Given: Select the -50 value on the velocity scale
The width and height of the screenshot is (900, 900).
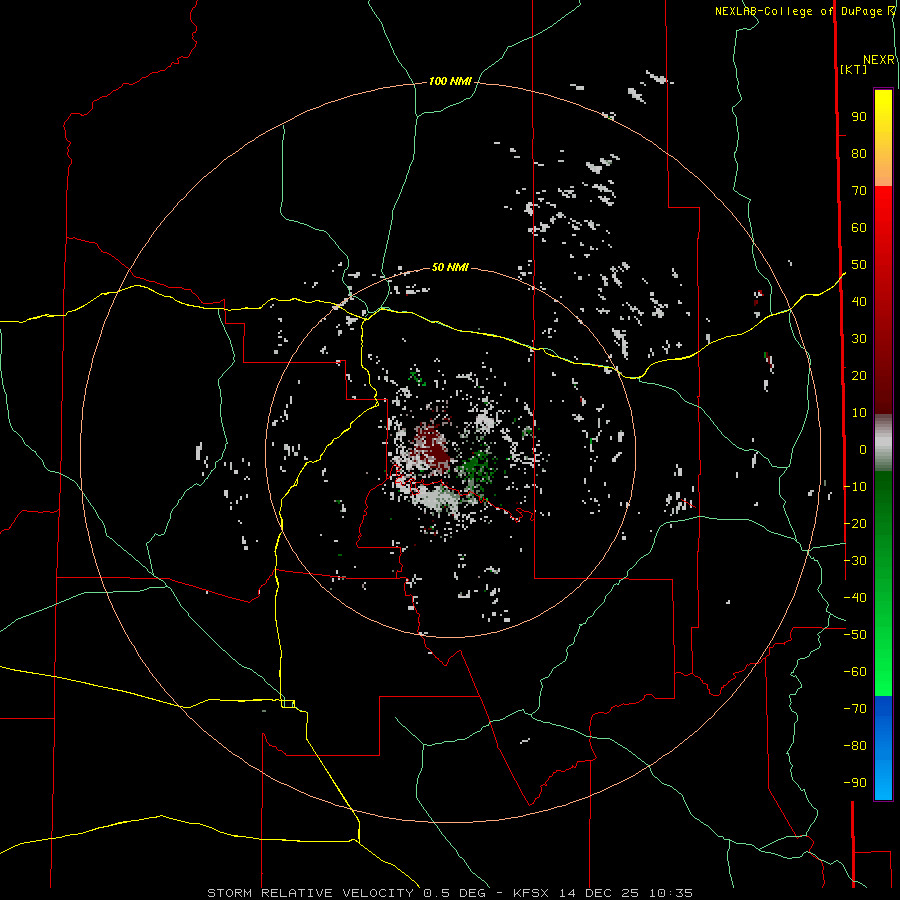Looking at the screenshot, I should point(855,635).
